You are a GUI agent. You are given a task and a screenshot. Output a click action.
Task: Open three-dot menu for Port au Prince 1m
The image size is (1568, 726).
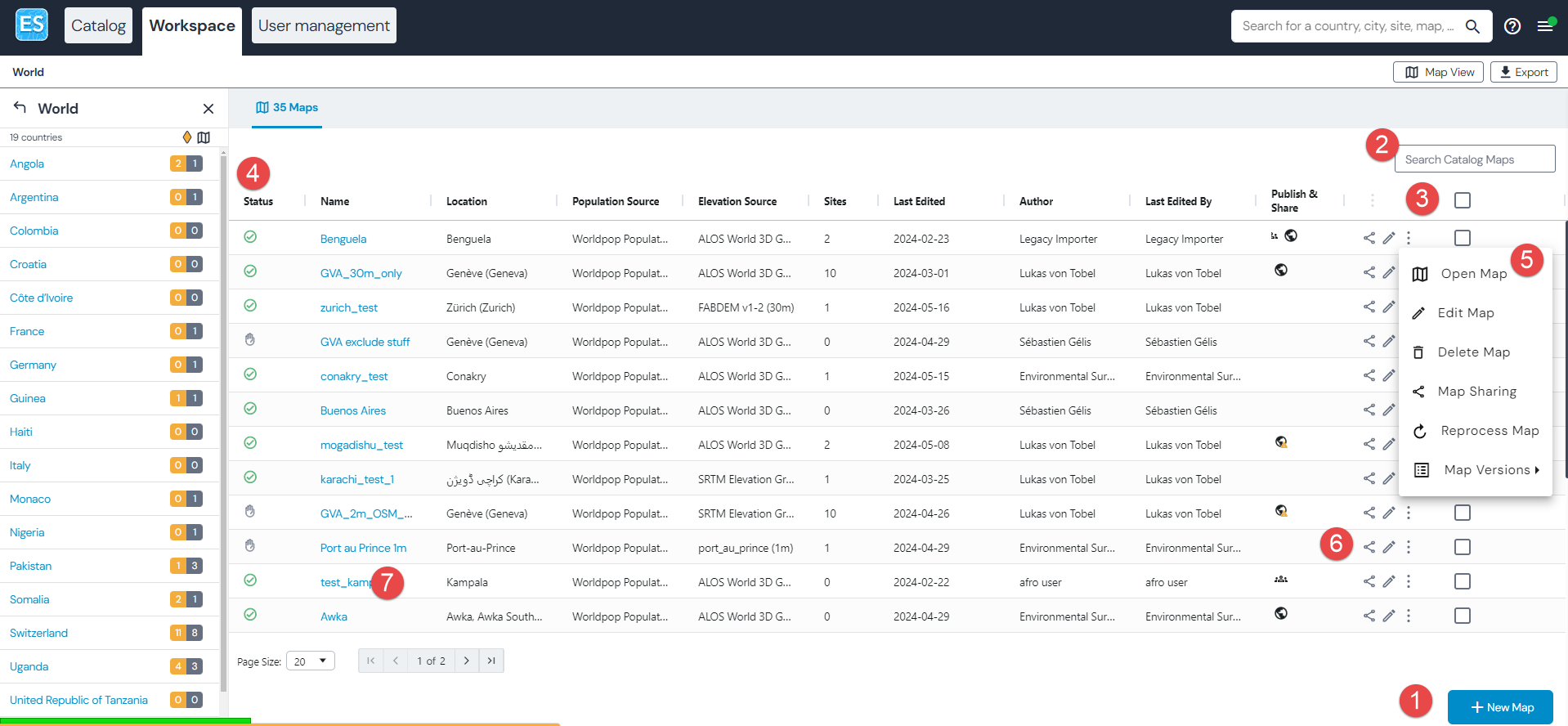pyautogui.click(x=1409, y=547)
